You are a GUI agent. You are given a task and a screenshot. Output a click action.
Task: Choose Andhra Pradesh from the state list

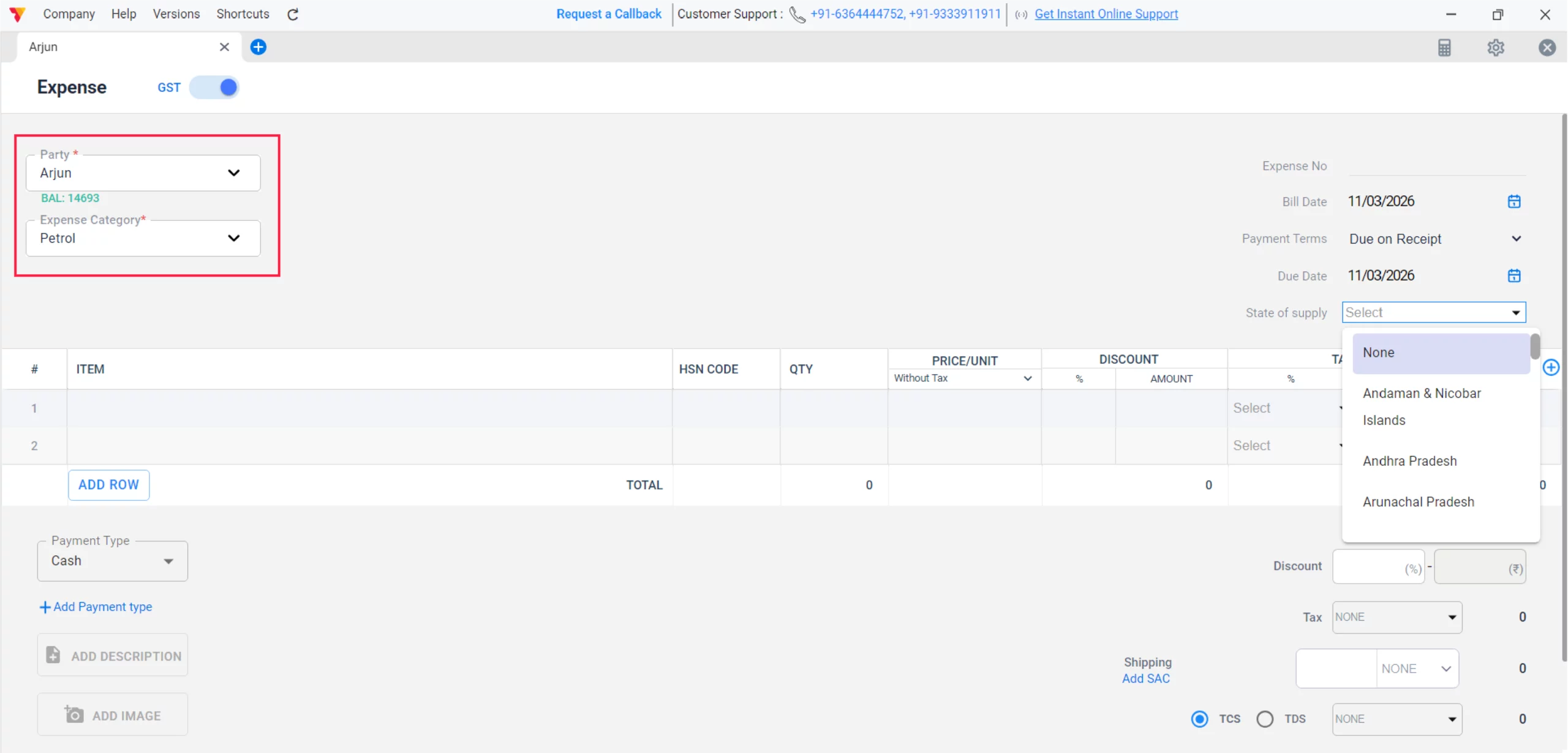pos(1409,461)
